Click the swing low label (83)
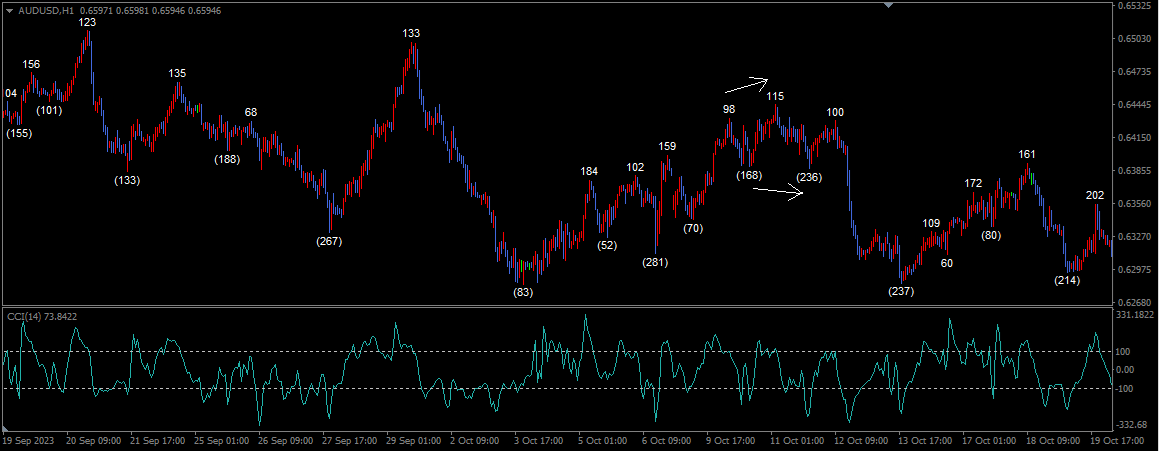 point(523,292)
